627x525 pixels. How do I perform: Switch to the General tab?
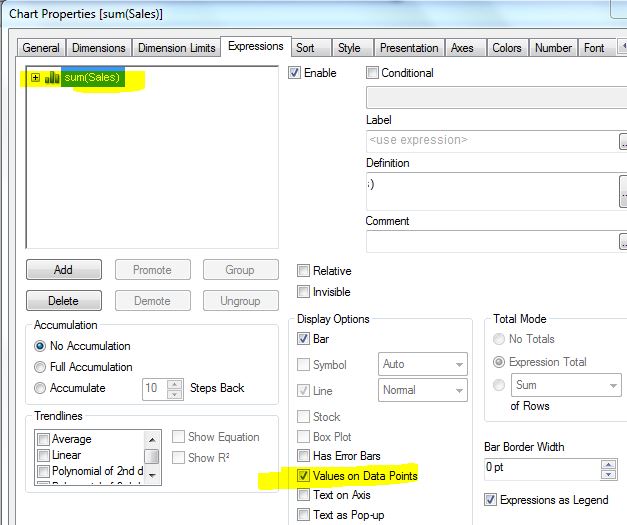pos(41,48)
